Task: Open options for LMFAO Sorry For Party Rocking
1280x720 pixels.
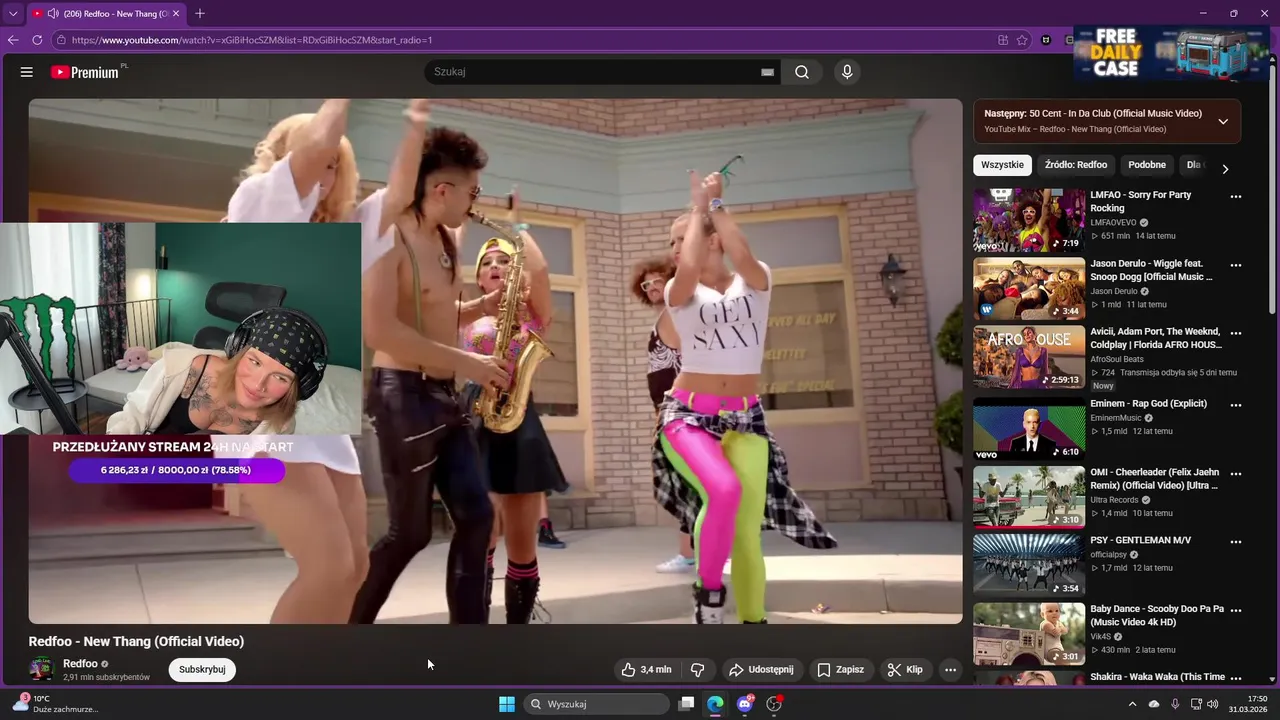Action: coord(1236,197)
